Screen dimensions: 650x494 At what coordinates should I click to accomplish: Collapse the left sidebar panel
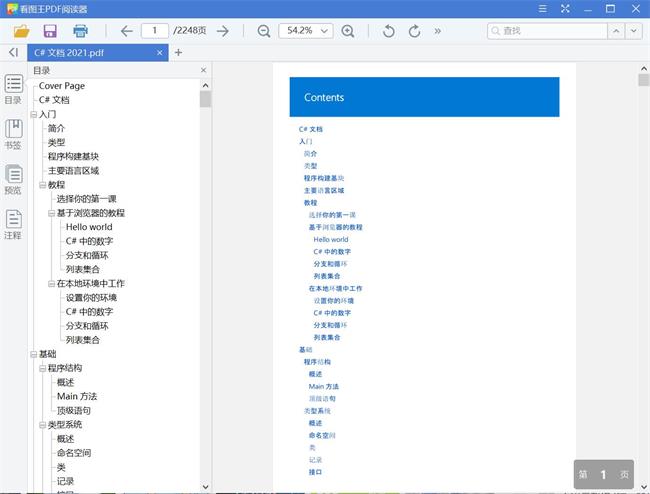(x=13, y=52)
